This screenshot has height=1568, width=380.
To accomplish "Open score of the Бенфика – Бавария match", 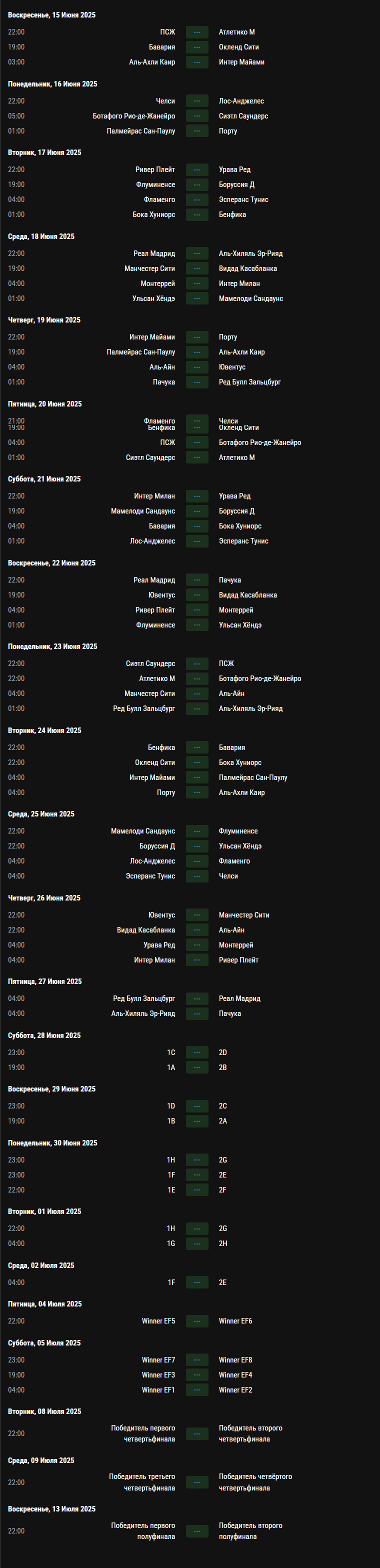I will click(x=196, y=747).
